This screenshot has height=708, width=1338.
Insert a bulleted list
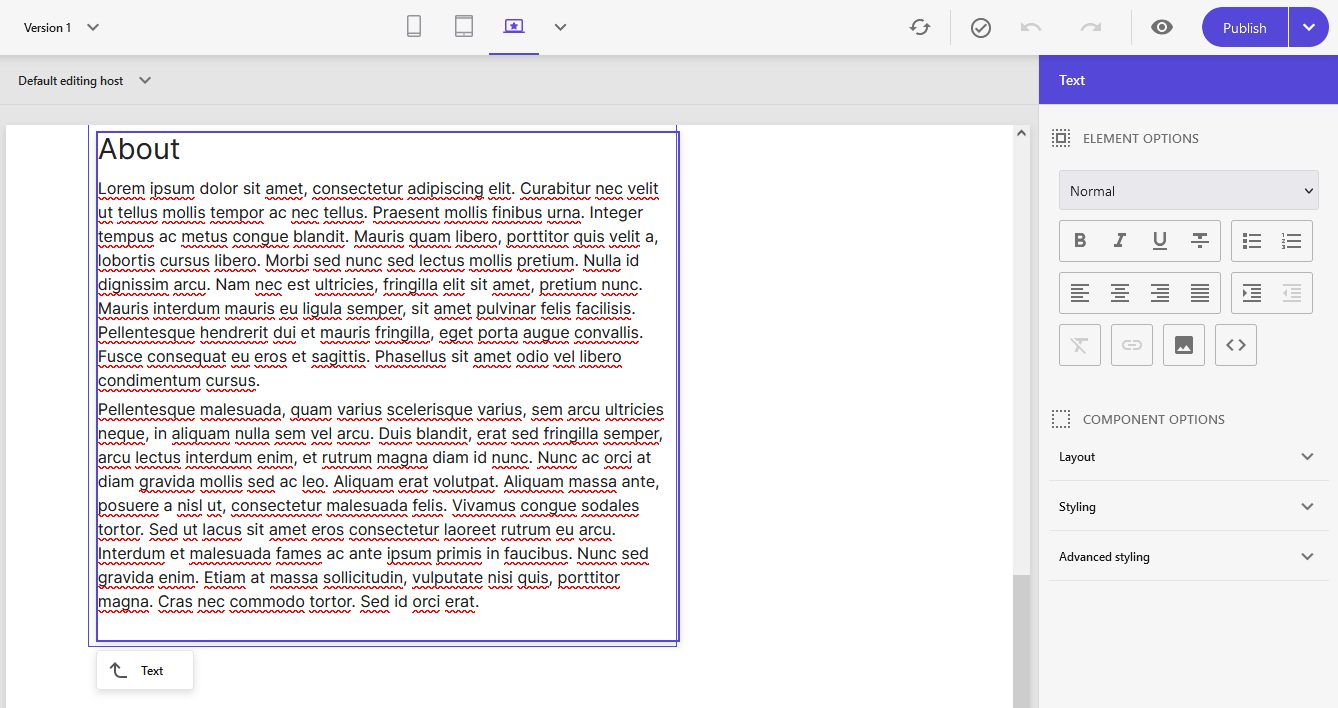(1252, 240)
